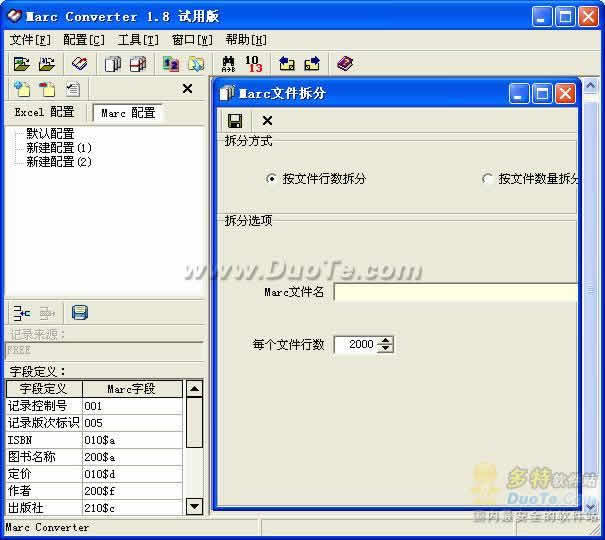Switch to the Marc 配置 tab
Viewport: 605px width, 540px height.
click(128, 113)
